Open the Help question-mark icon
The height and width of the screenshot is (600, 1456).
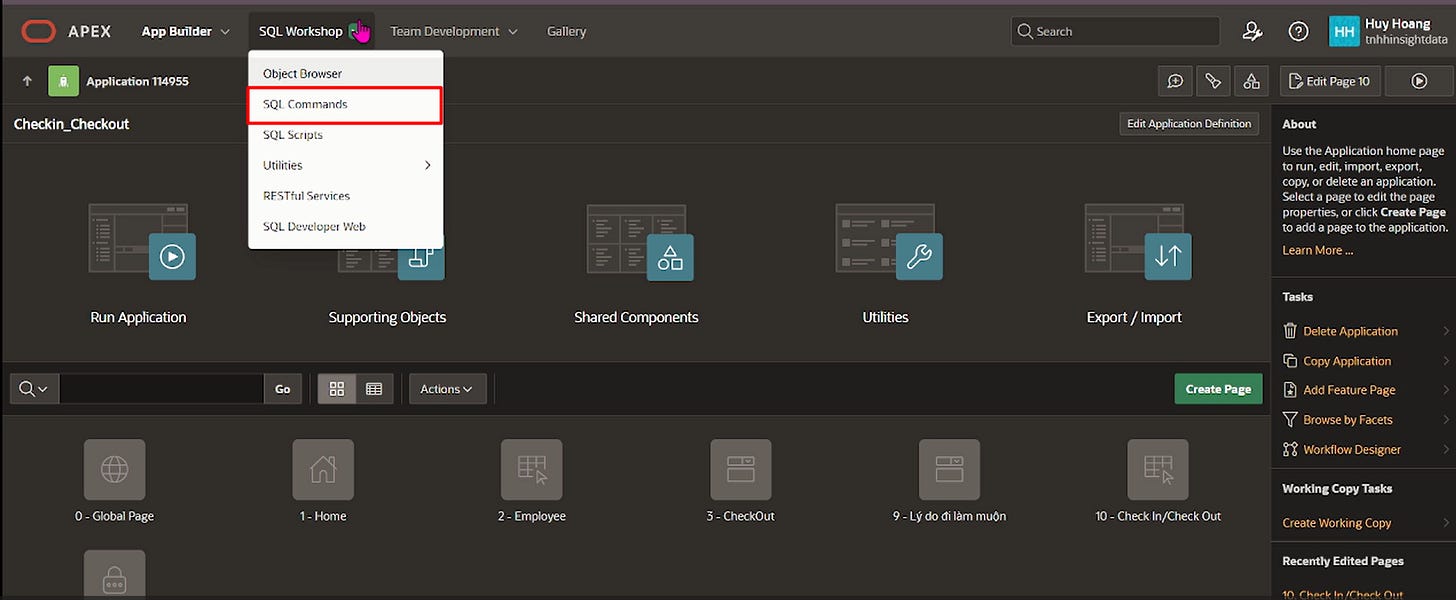(x=1298, y=31)
